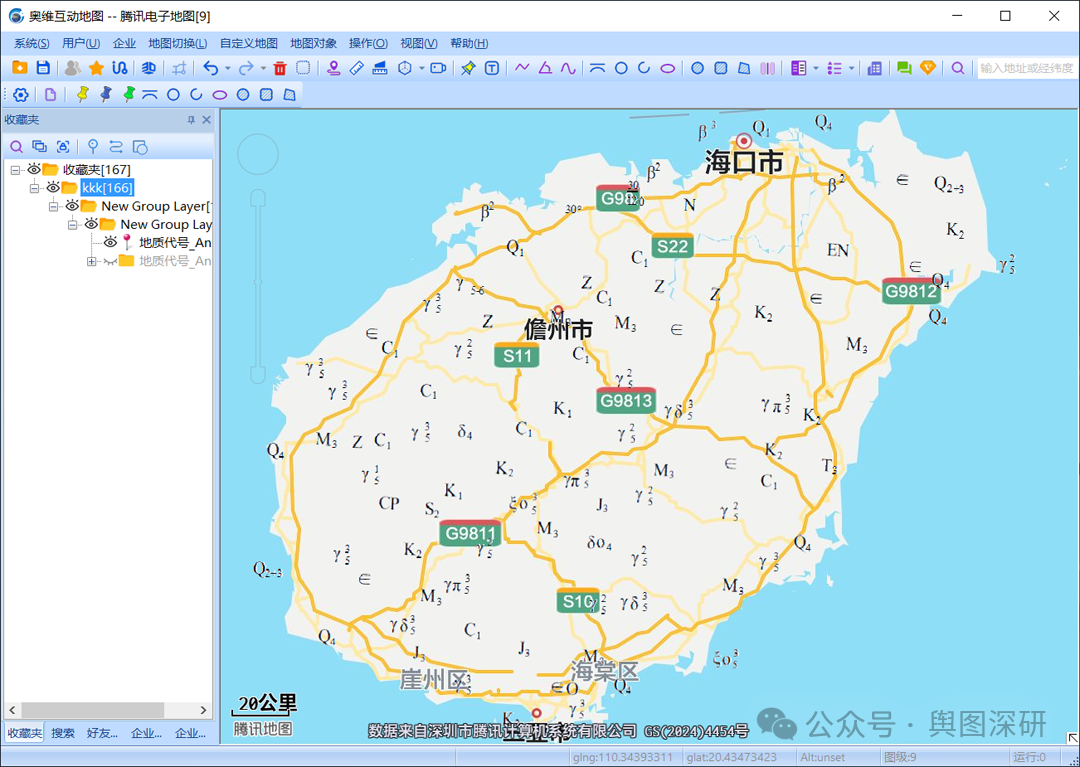1080x767 pixels.
Task: Click the green chat messages icon
Action: (904, 68)
